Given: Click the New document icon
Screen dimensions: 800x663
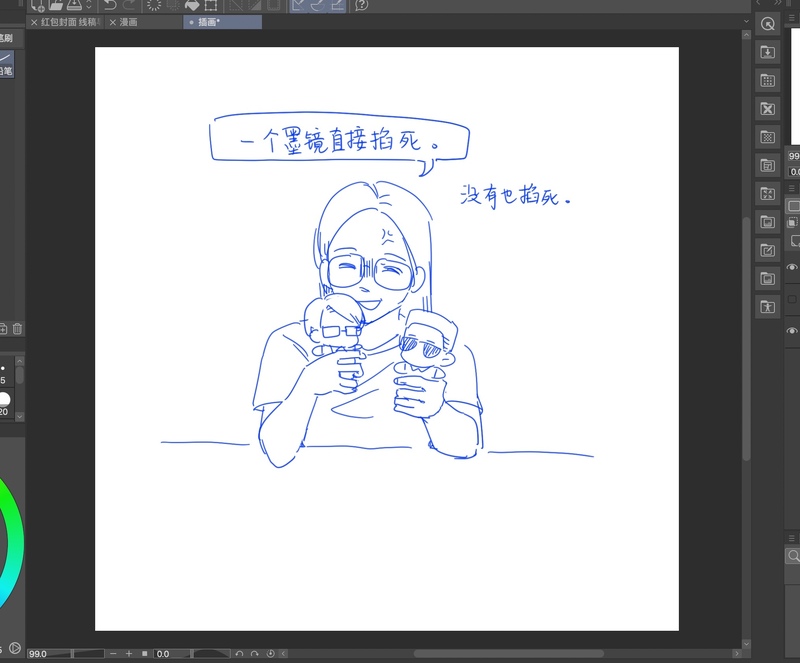Looking at the screenshot, I should pos(38,5).
